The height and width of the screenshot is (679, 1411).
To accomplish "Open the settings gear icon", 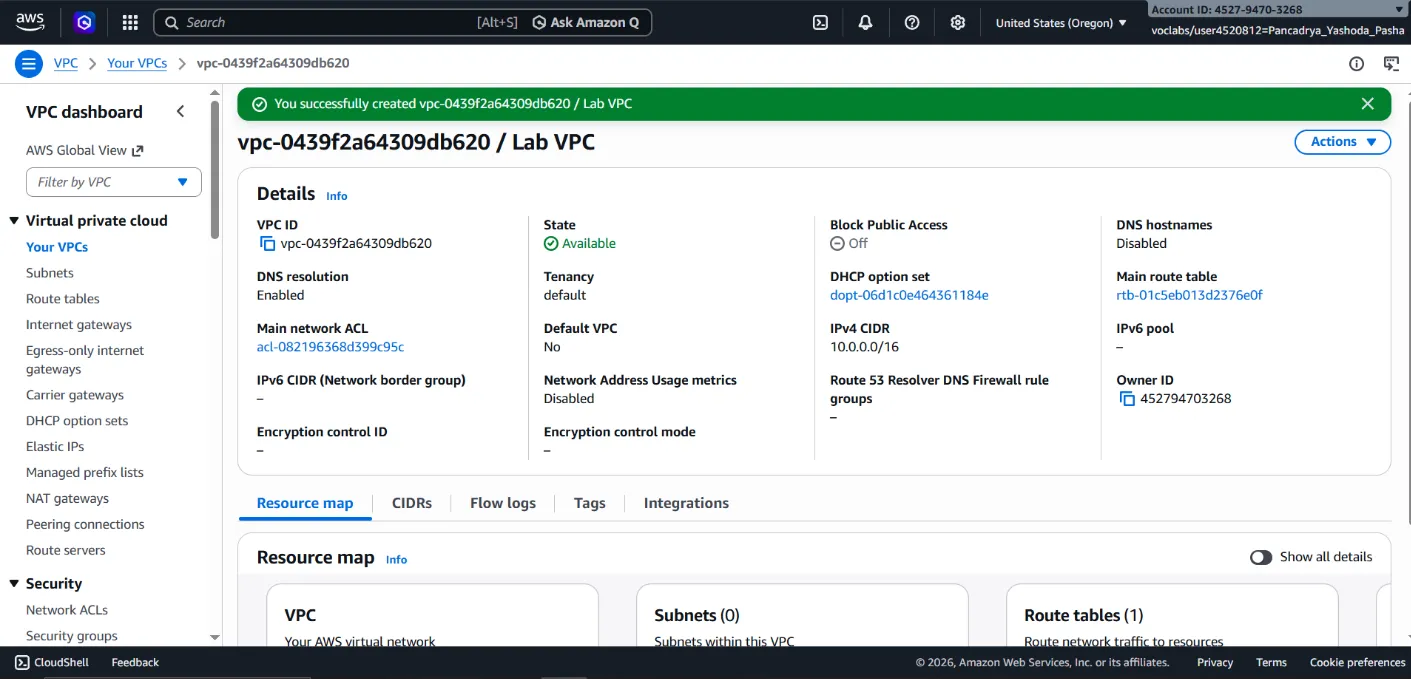I will (x=958, y=22).
